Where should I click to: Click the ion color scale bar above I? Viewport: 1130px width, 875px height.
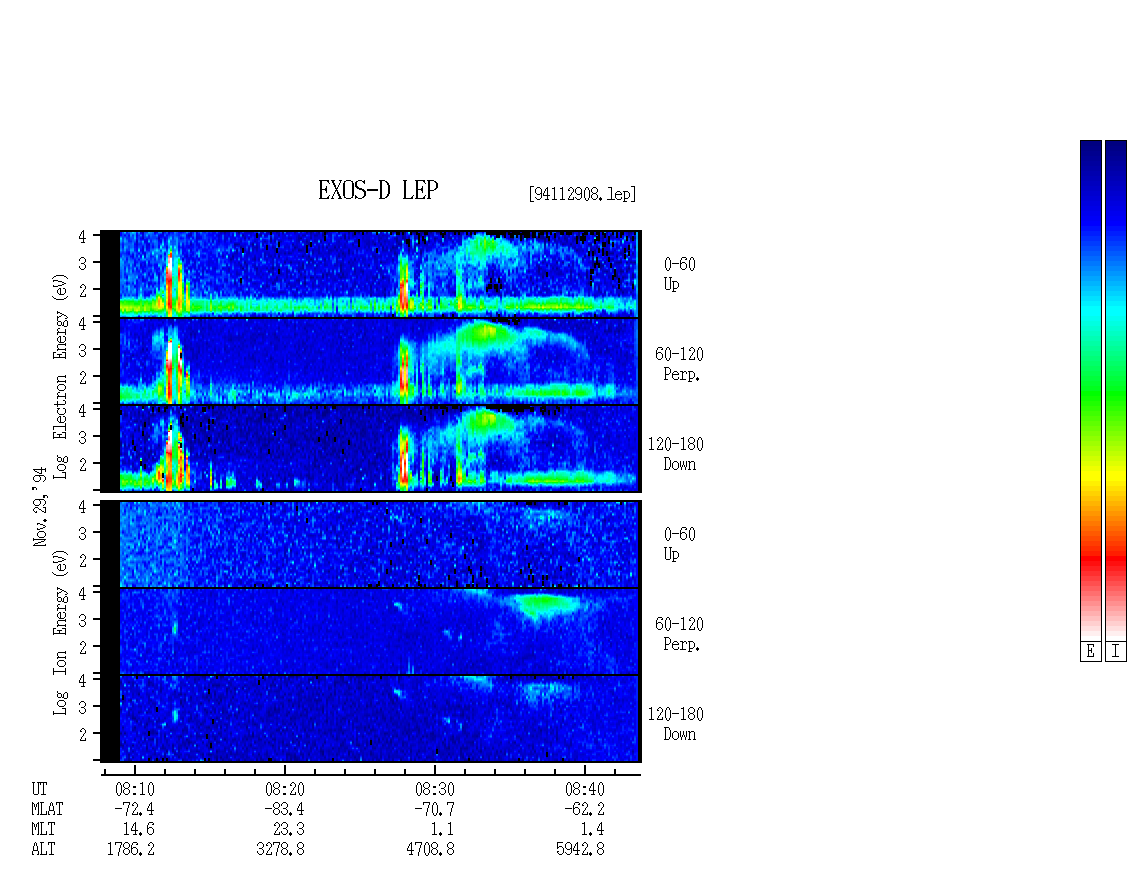pyautogui.click(x=1116, y=390)
